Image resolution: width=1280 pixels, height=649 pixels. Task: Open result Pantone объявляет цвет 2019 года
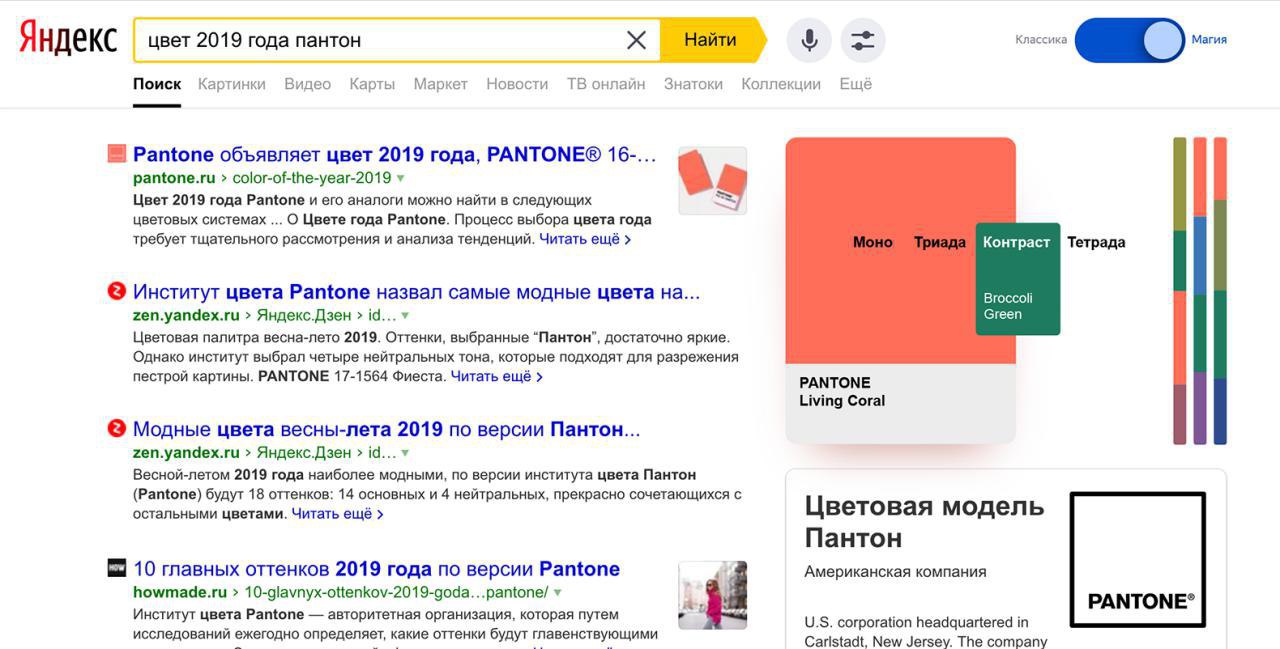[x=395, y=154]
